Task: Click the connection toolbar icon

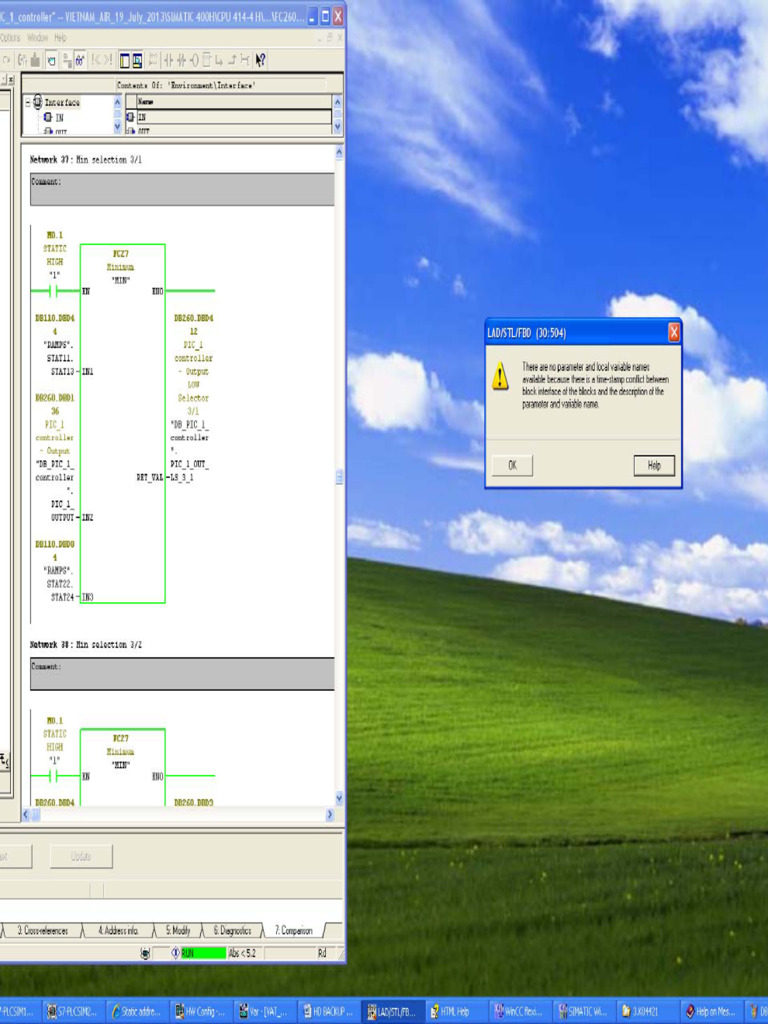Action: [x=244, y=60]
